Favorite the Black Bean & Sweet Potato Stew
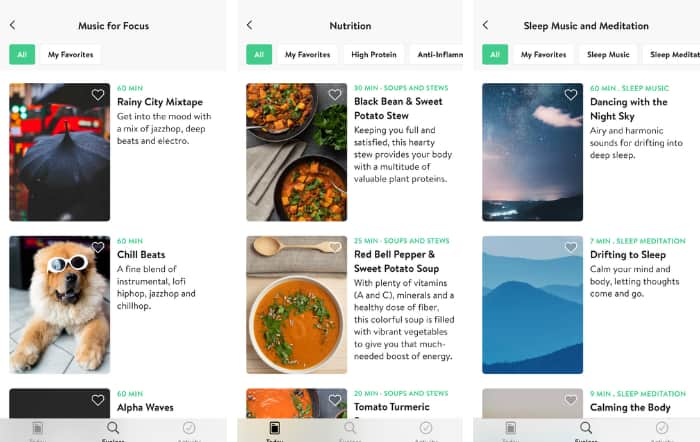This screenshot has height=442, width=700. (x=335, y=95)
